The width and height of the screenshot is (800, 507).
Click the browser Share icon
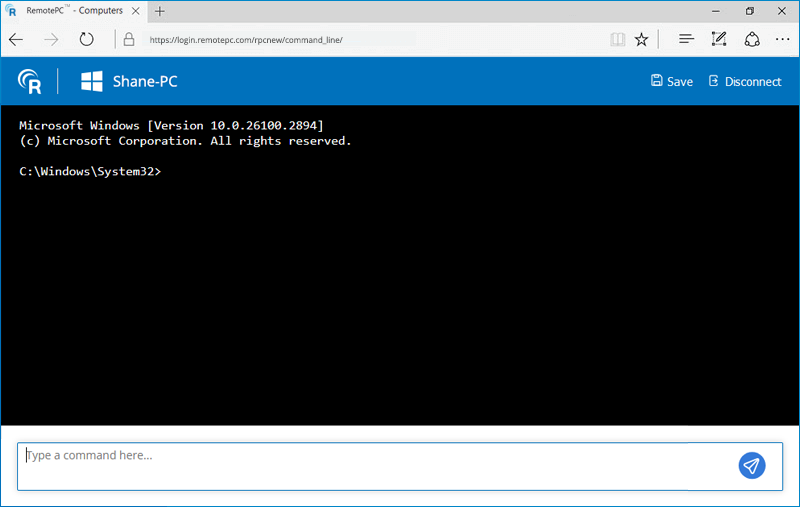(x=752, y=40)
